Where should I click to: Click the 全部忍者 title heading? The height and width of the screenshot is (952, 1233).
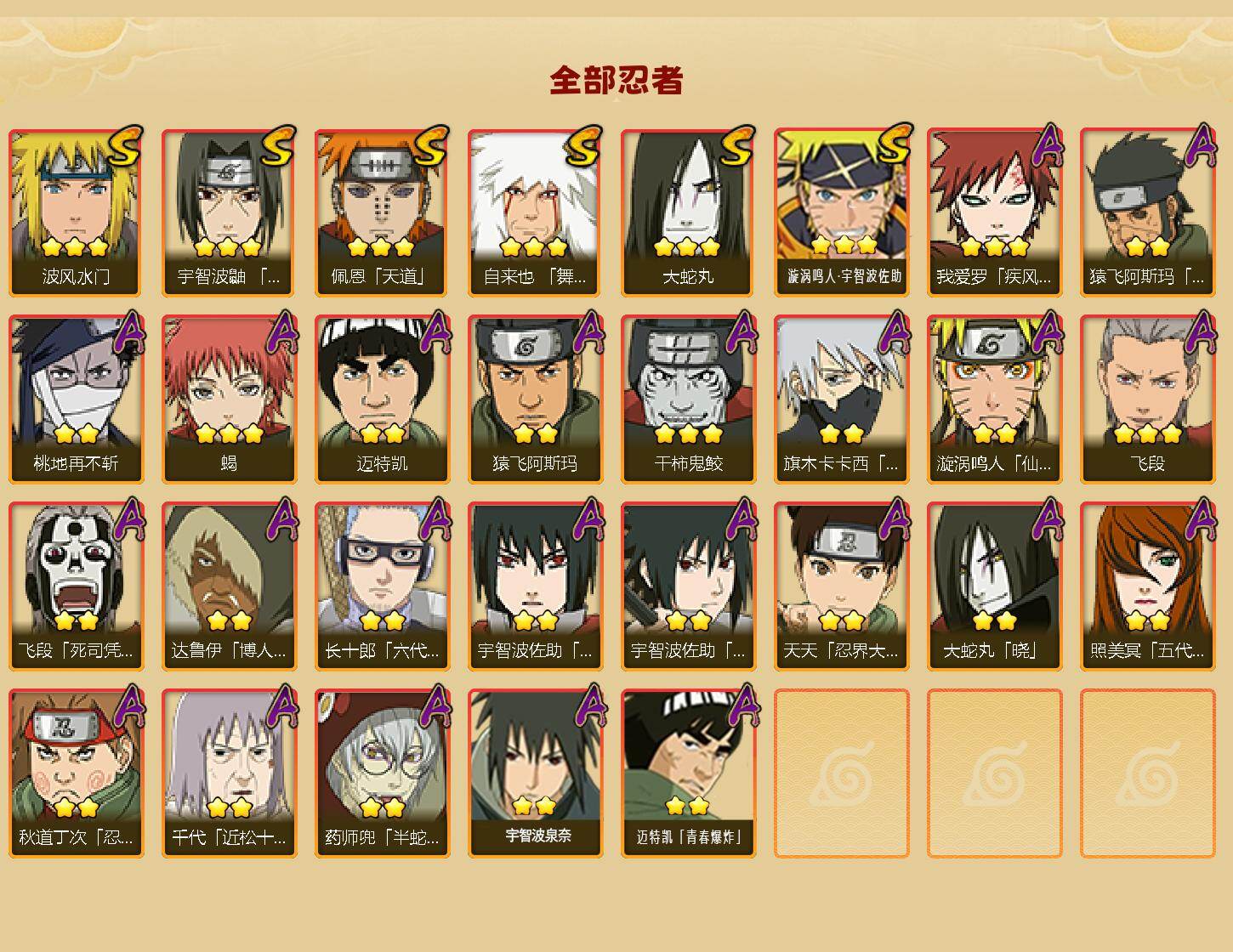coord(616,80)
